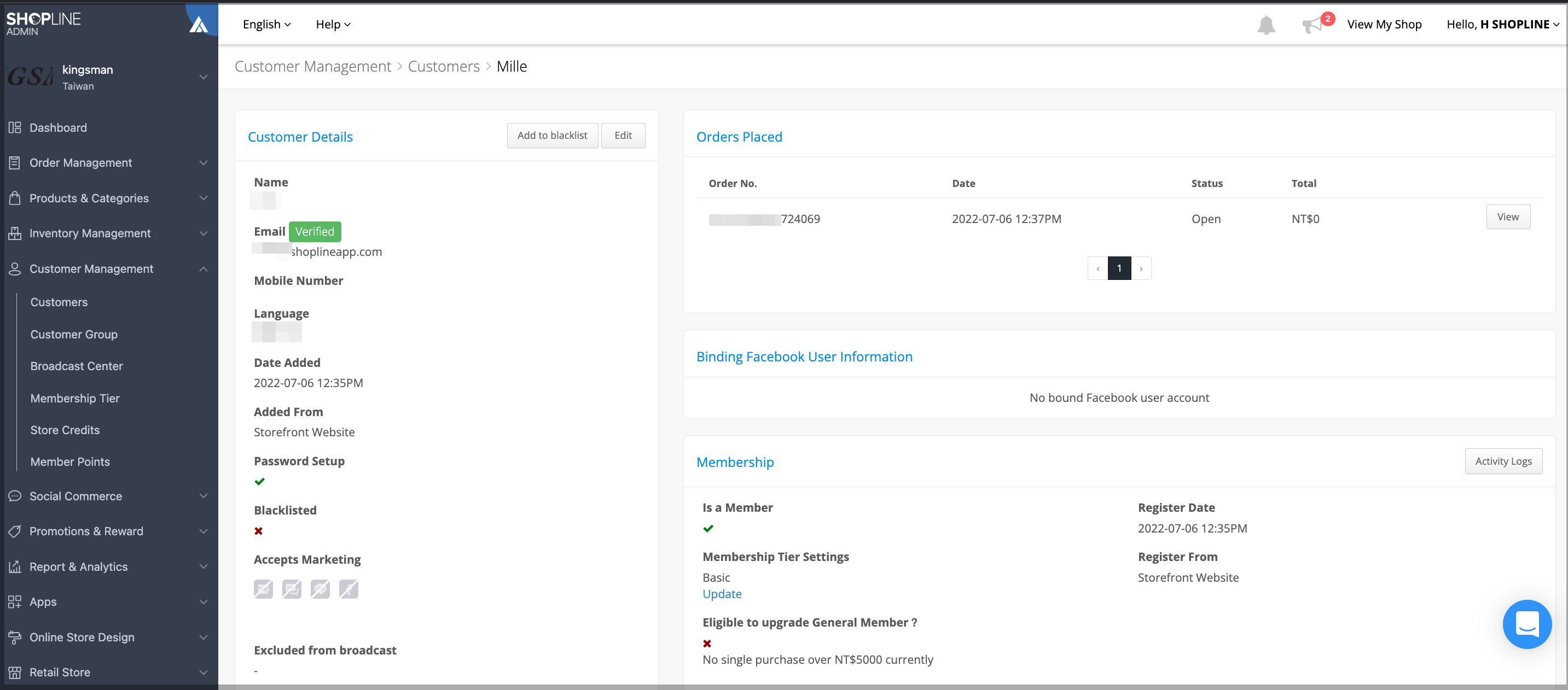Click the Update membership tier link
Screen dimensions: 1568x690
point(722,594)
